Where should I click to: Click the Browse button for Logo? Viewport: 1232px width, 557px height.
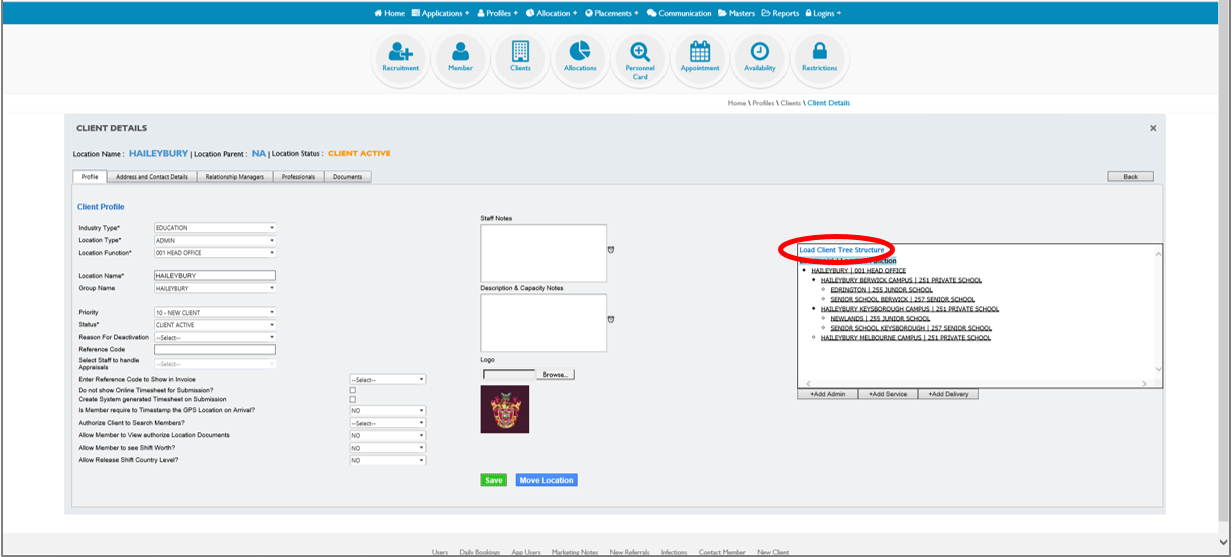pyautogui.click(x=556, y=375)
